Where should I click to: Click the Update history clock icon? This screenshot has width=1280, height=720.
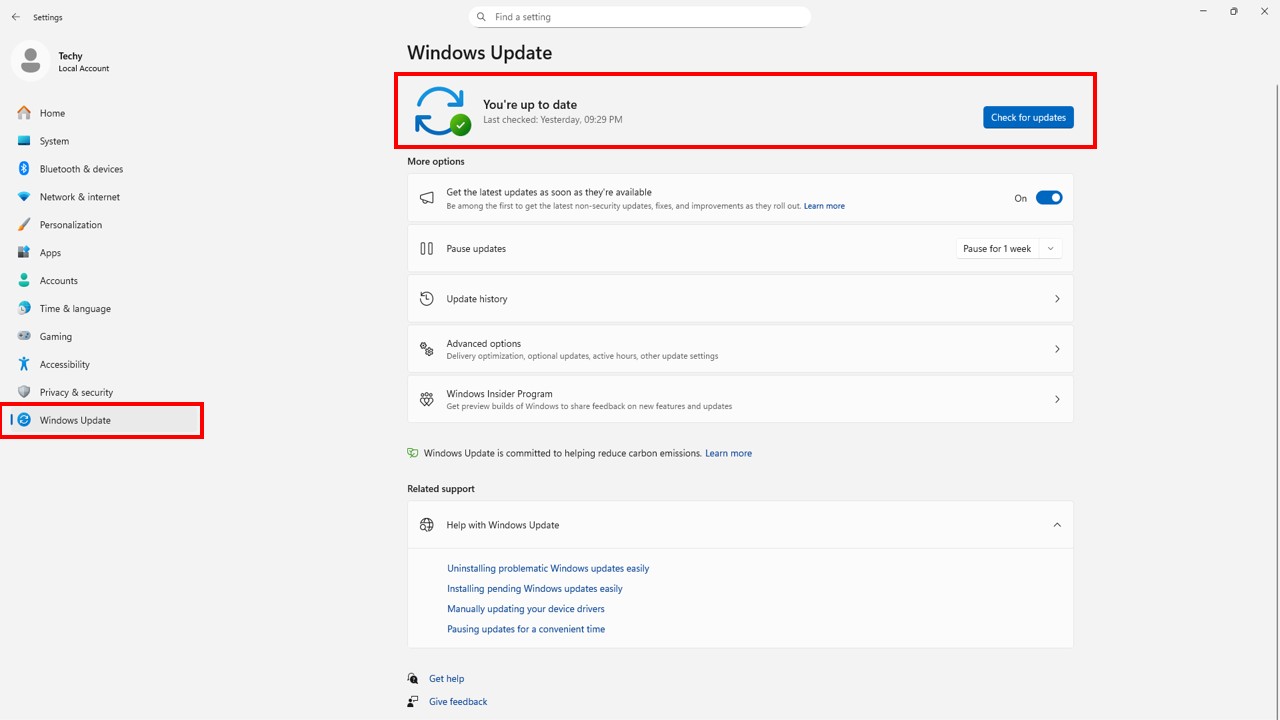(x=427, y=299)
